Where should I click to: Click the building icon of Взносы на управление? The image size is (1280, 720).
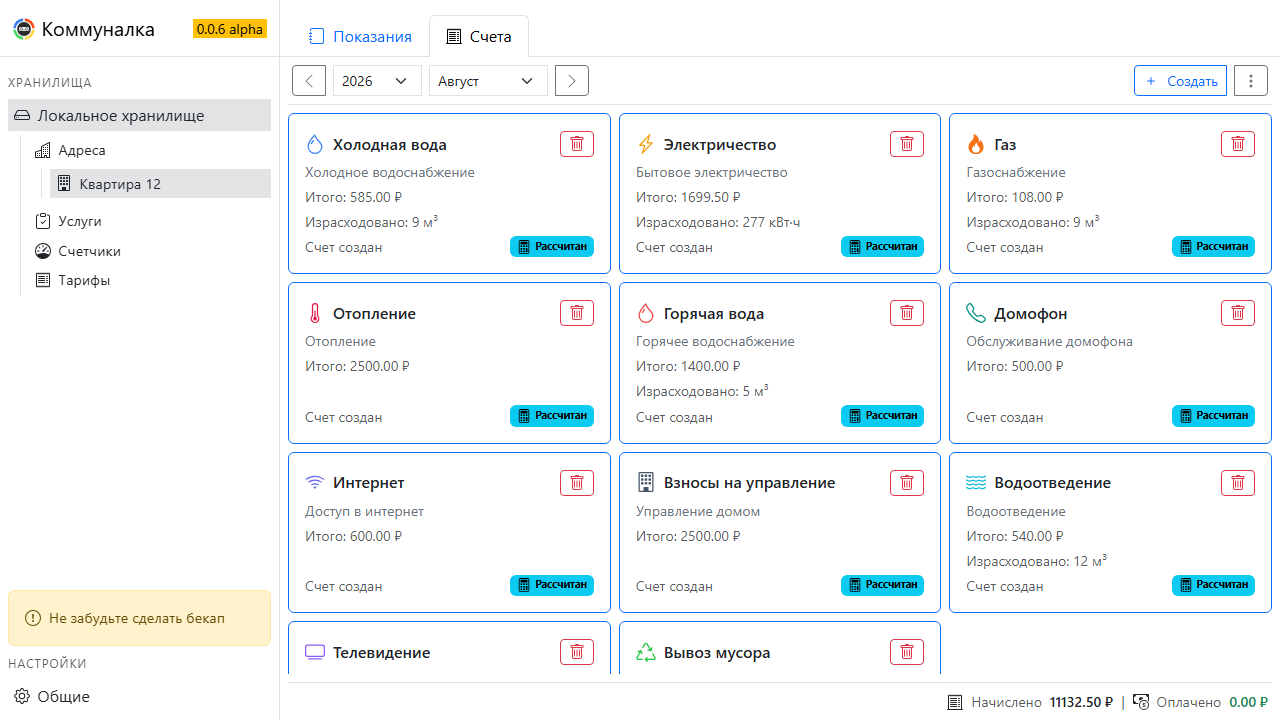pyautogui.click(x=646, y=483)
